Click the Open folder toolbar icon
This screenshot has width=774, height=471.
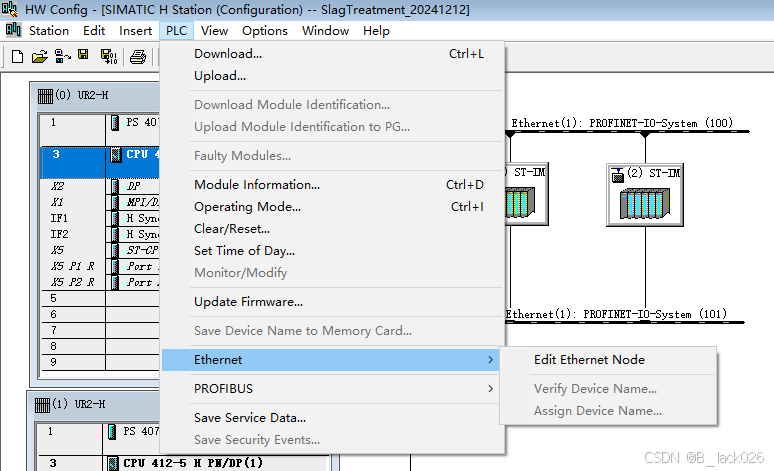[39, 57]
